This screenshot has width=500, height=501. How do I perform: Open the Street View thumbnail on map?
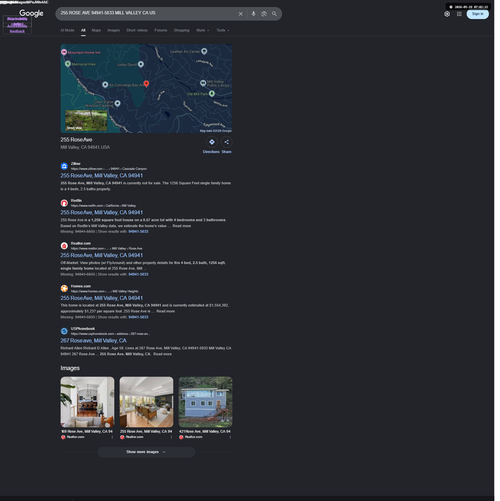(86, 120)
